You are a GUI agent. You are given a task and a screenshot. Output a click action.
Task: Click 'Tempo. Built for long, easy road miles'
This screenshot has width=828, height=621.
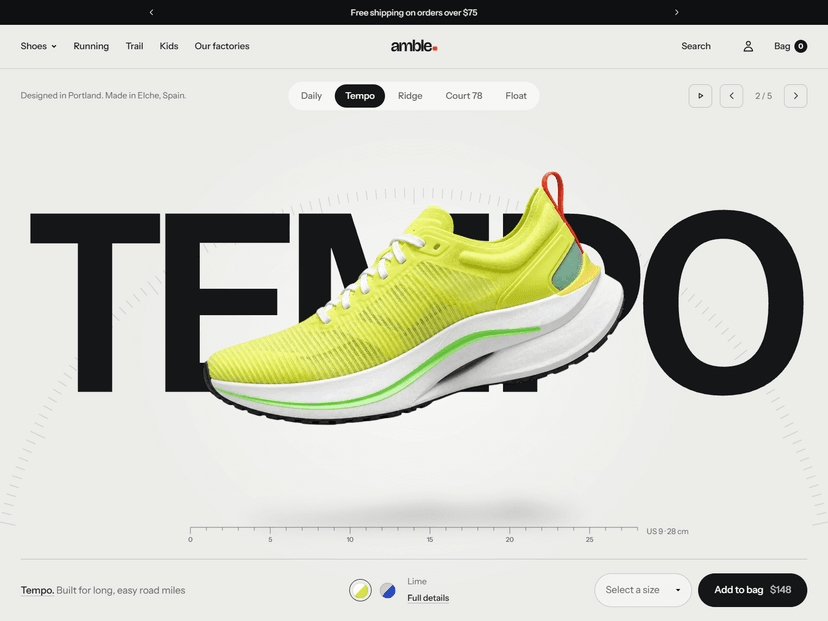click(103, 590)
